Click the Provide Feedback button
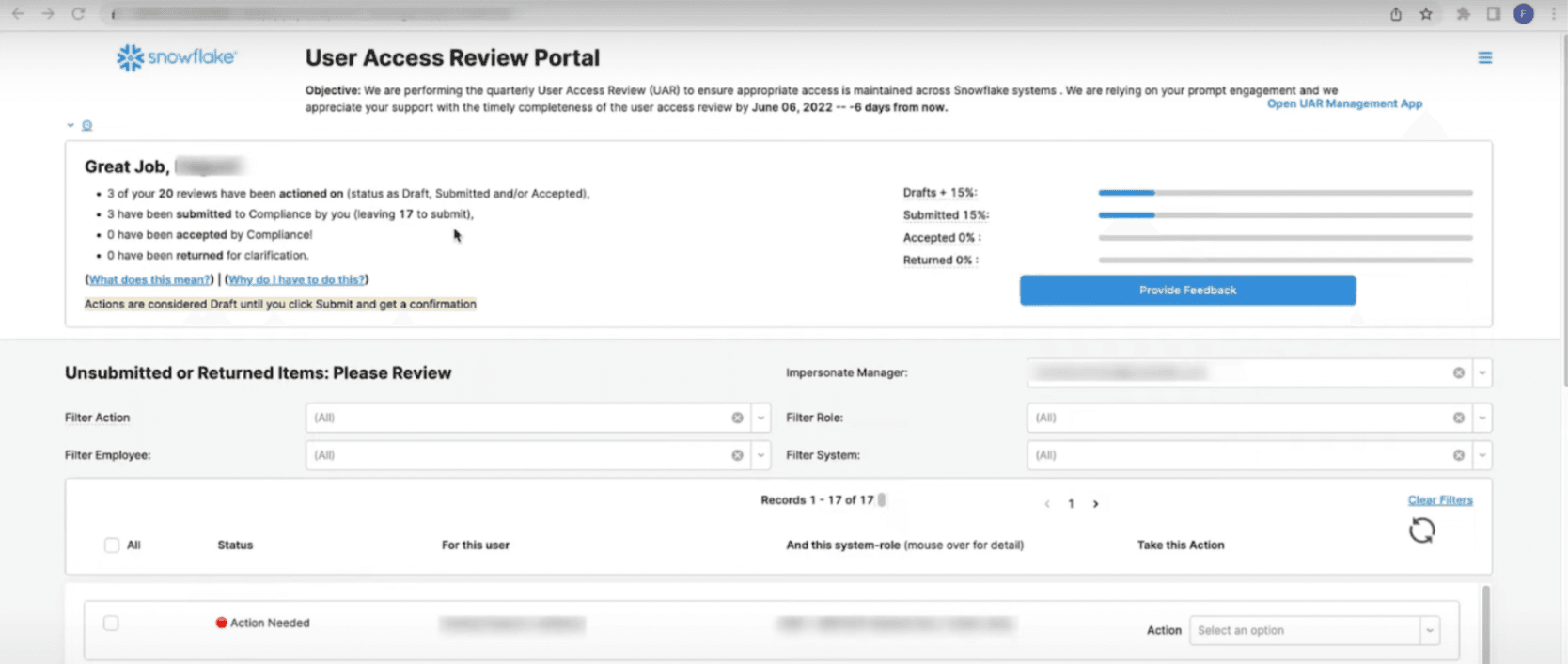1568x664 pixels. coord(1187,291)
